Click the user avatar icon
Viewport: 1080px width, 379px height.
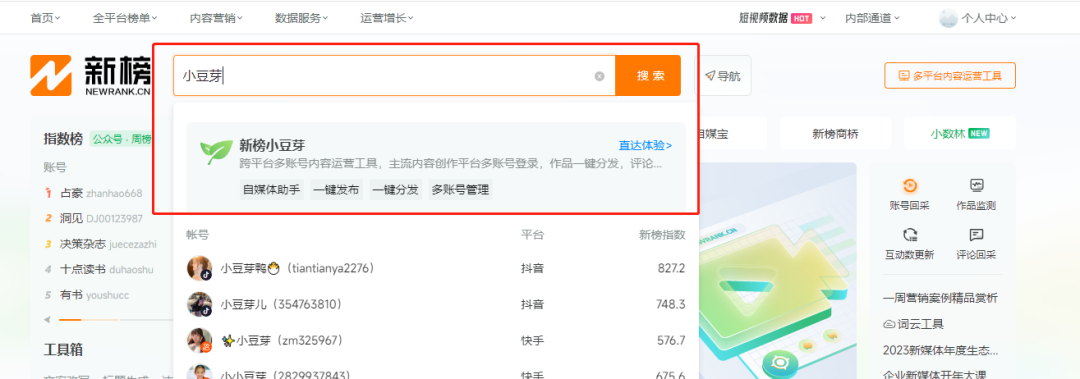coord(948,19)
